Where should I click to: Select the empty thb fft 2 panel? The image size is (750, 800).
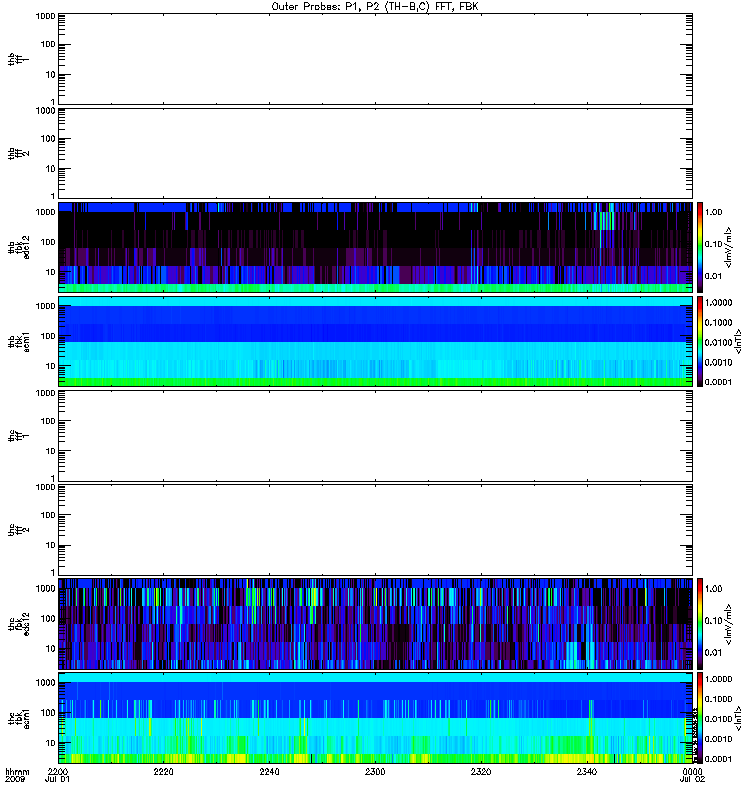coord(376,153)
